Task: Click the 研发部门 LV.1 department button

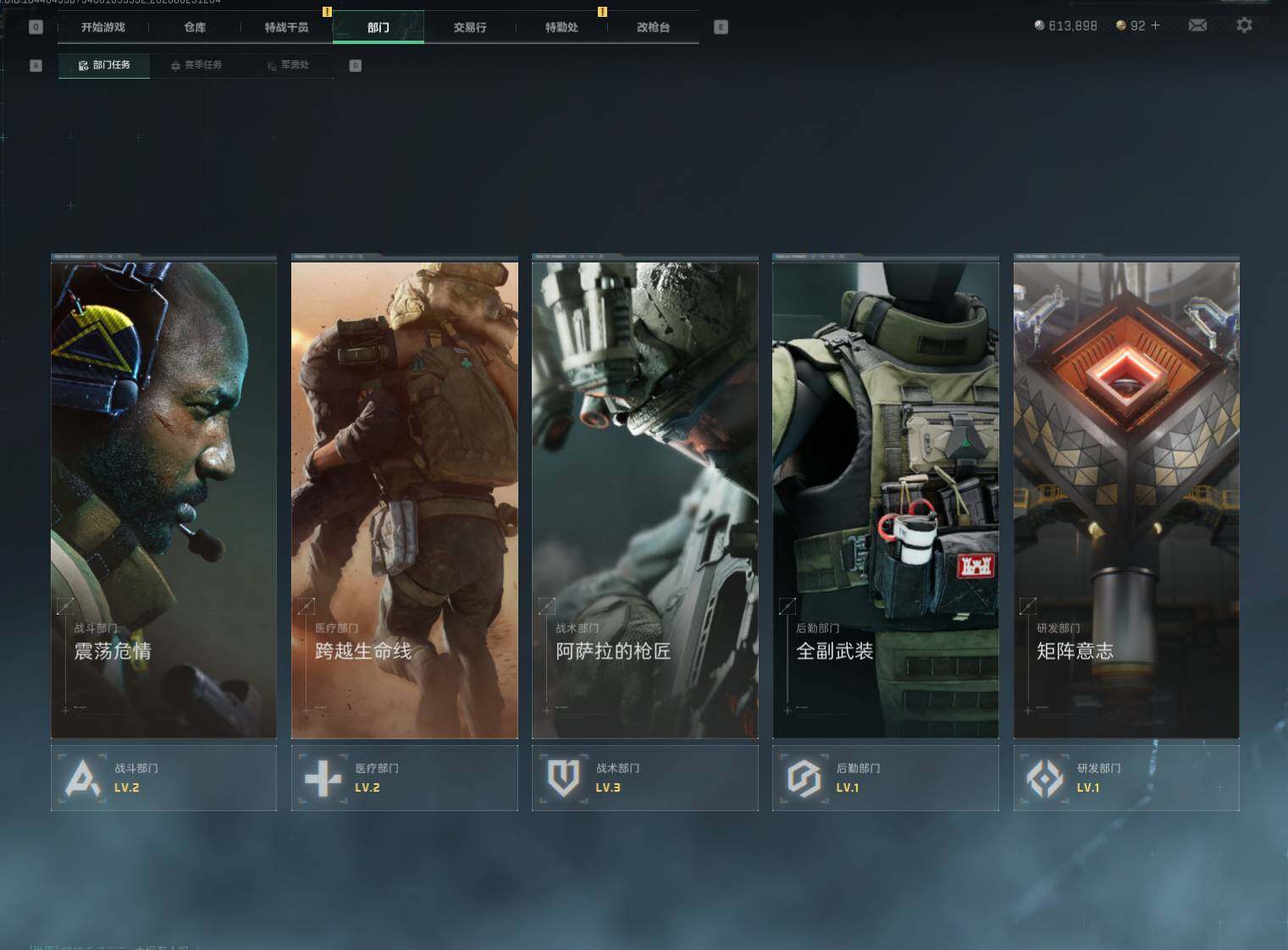Action: (x=1126, y=778)
